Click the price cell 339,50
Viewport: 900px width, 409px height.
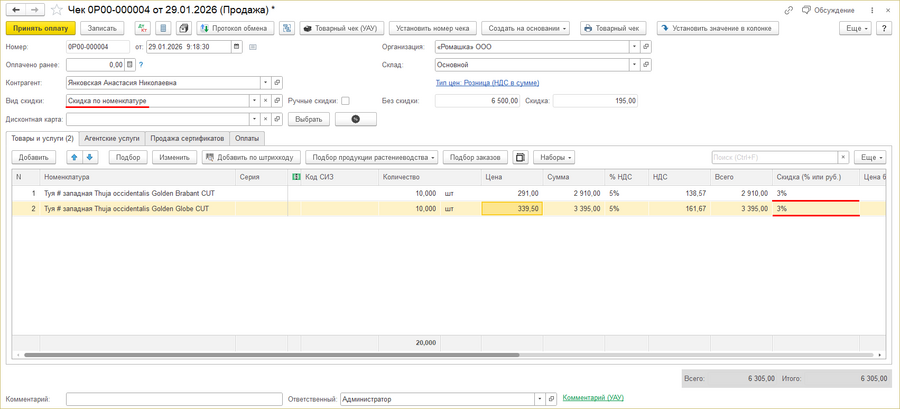(x=512, y=209)
